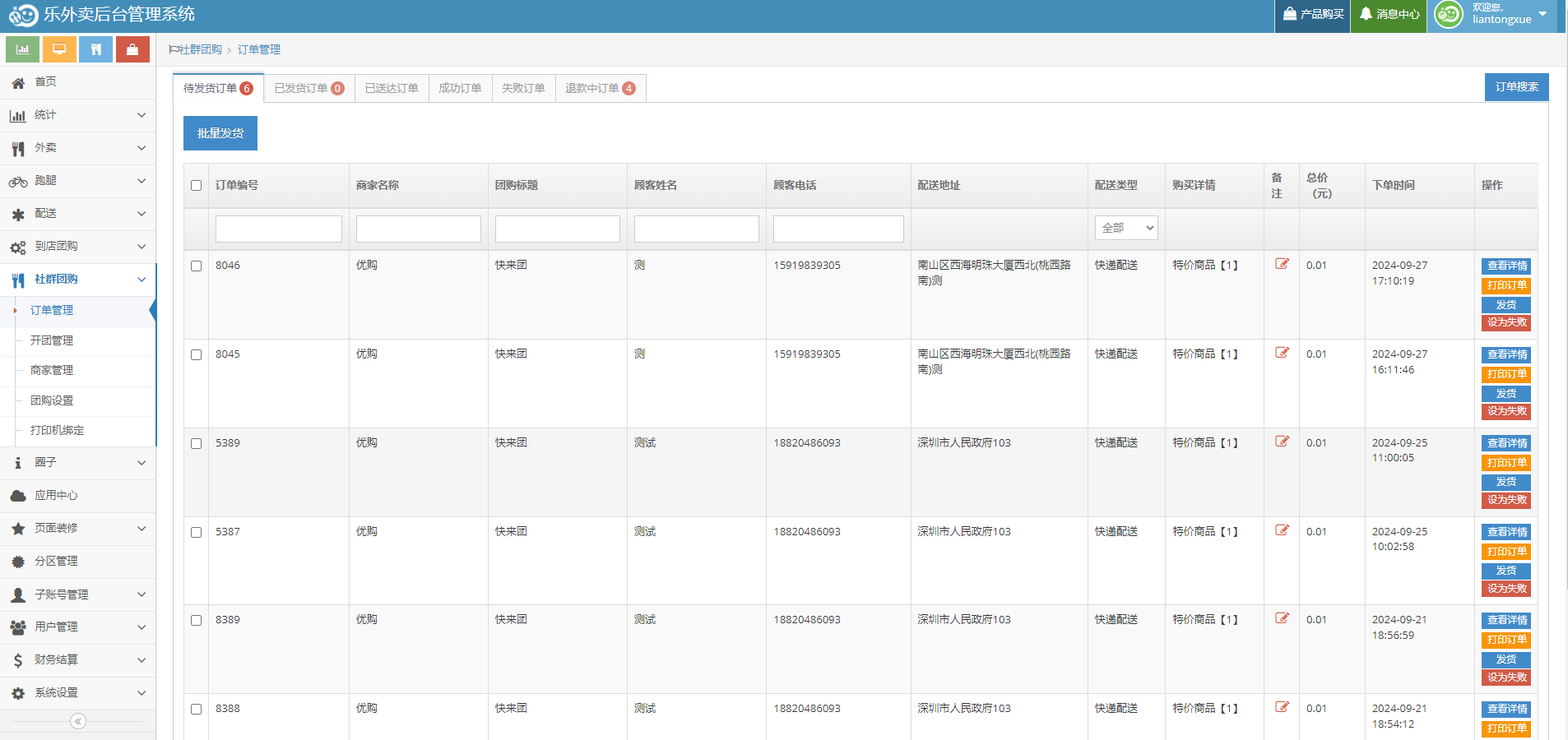Edit remark icon for order 8046
Image resolution: width=1568 pixels, height=740 pixels.
point(1282,264)
